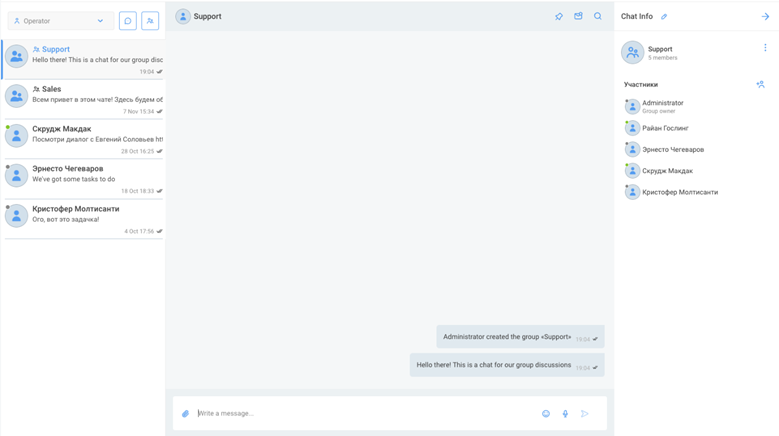Select Эрнесто Чегеваров conversation in list
This screenshot has height=436, width=779.
(x=83, y=179)
